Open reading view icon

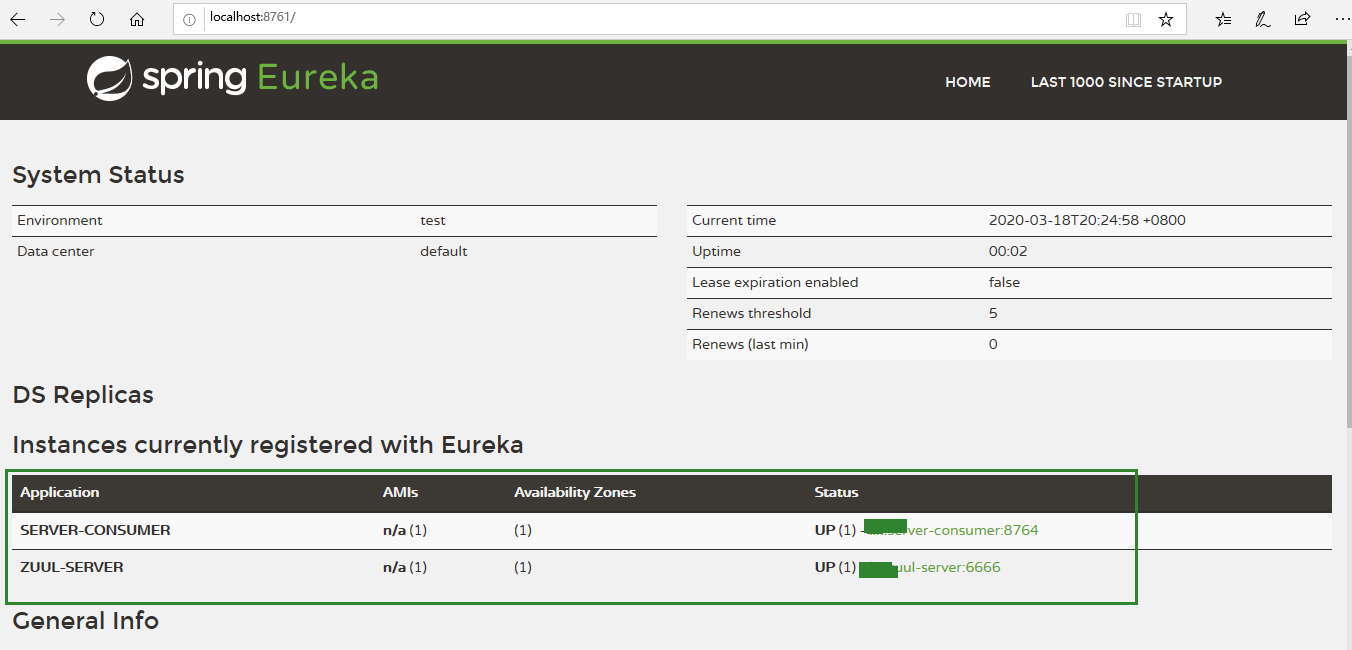click(x=1133, y=19)
